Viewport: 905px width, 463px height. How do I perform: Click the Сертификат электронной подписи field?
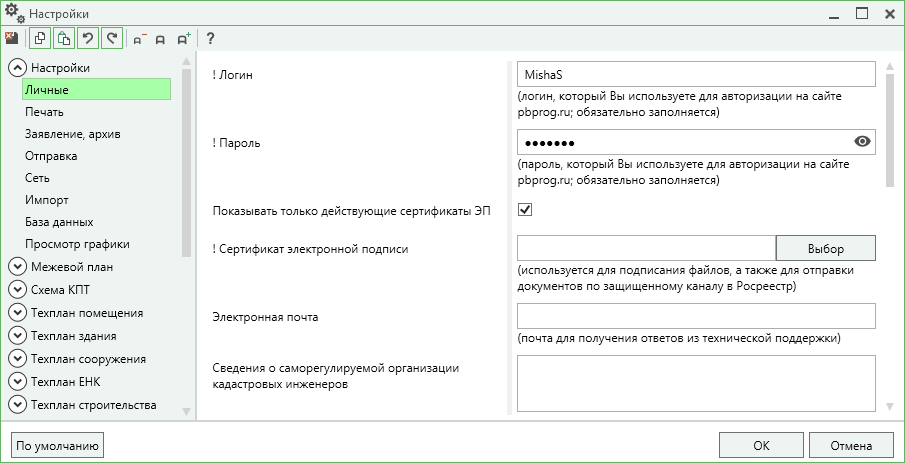pyautogui.click(x=646, y=248)
